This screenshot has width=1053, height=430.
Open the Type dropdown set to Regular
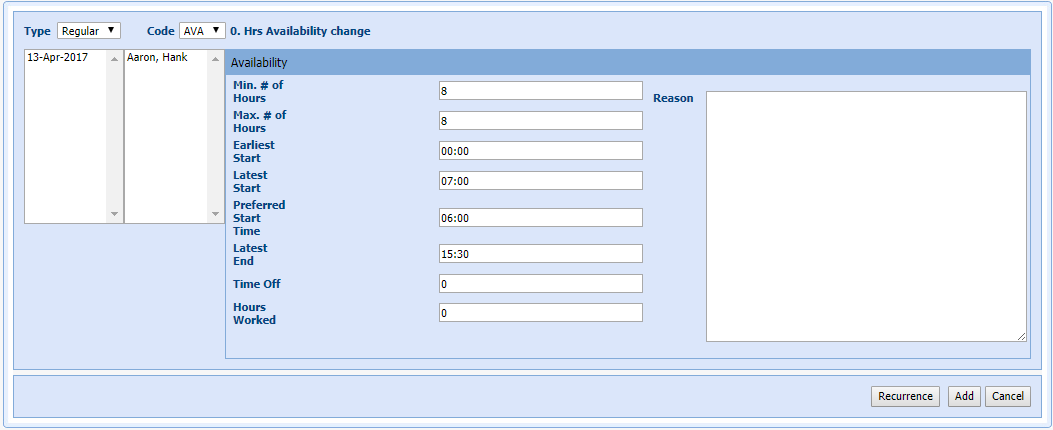click(x=88, y=31)
